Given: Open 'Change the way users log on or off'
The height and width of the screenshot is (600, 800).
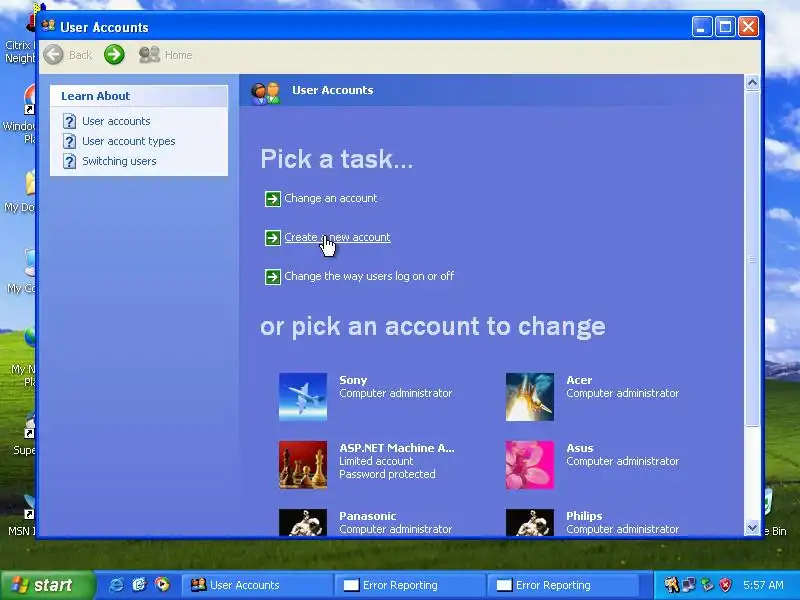Looking at the screenshot, I should click(x=369, y=276).
